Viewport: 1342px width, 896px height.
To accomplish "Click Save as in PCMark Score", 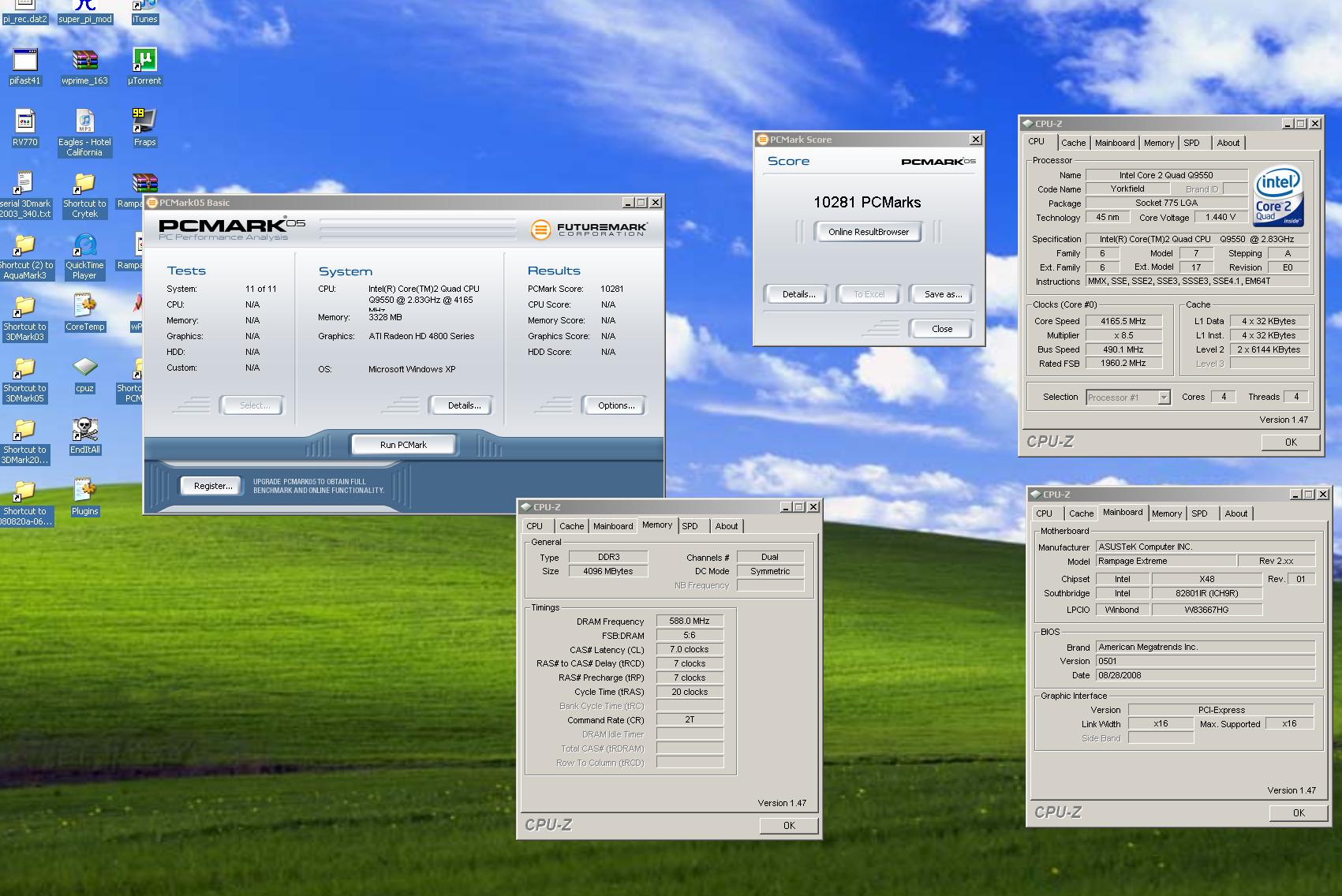I will click(943, 294).
